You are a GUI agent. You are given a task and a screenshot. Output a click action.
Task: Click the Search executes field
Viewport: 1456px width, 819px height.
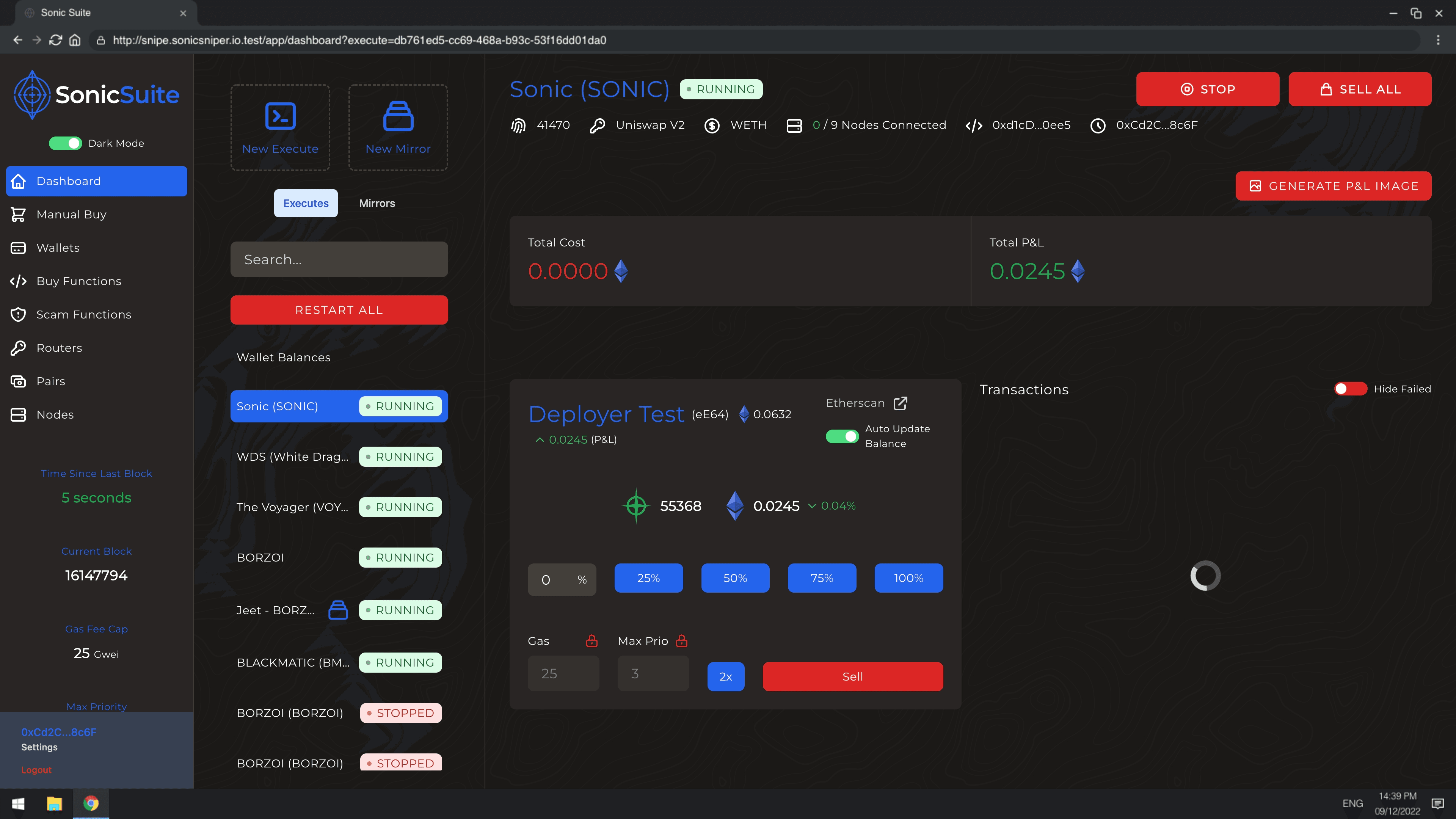pyautogui.click(x=339, y=259)
